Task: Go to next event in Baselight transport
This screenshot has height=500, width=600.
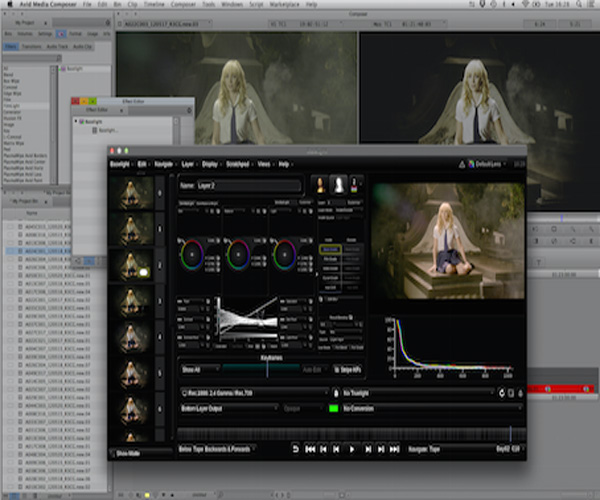Action: [381, 449]
